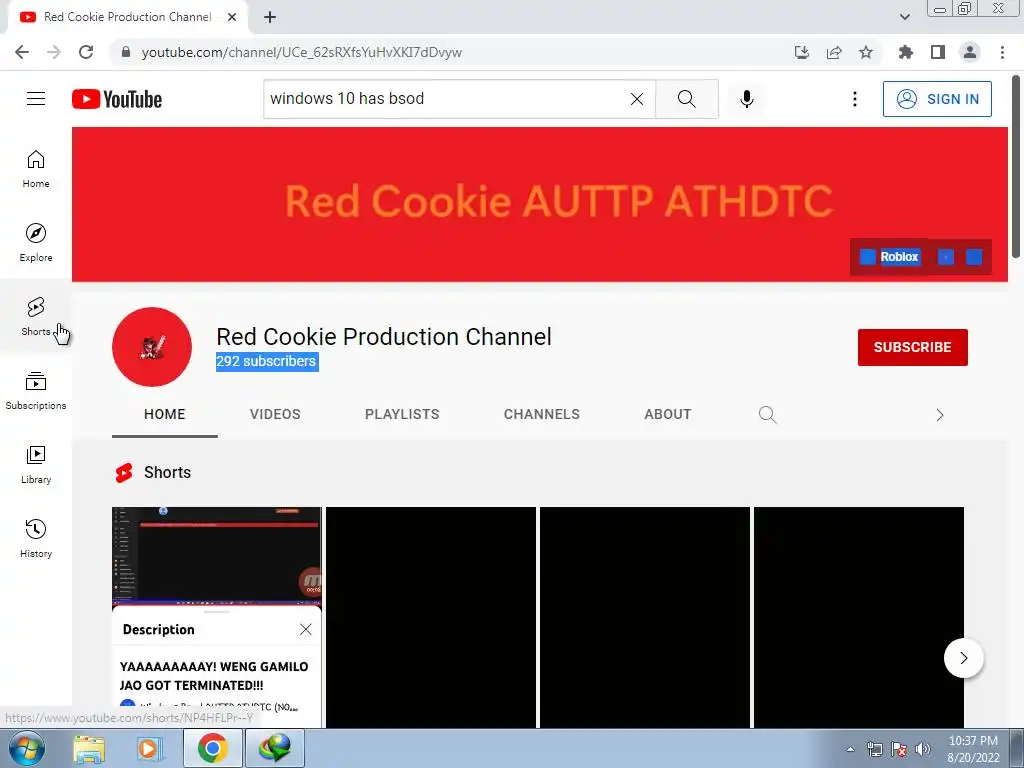This screenshot has height=768, width=1024.
Task: Show next Shorts with the round arrow
Action: click(963, 658)
